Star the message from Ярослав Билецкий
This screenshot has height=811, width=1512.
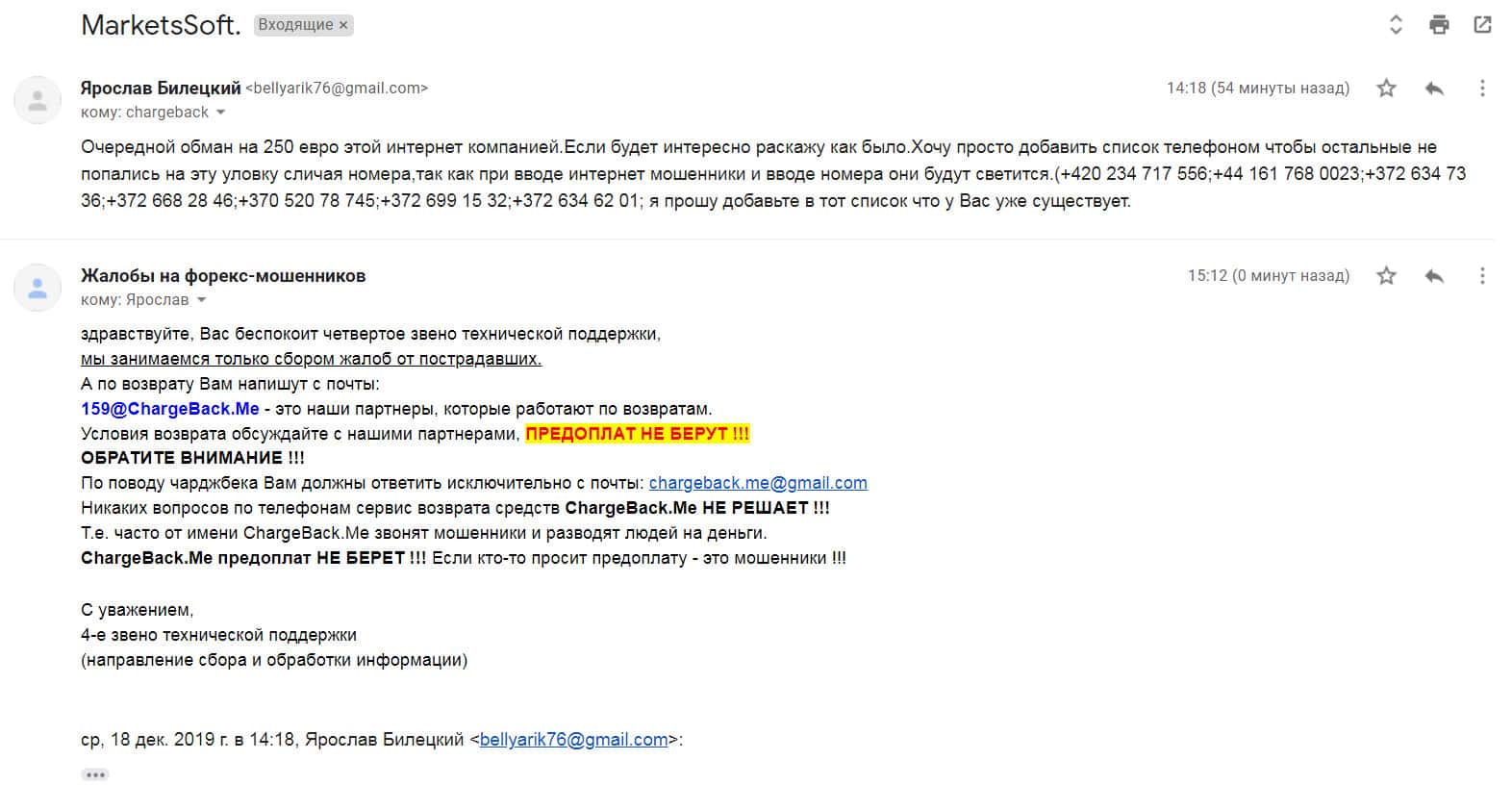(1386, 89)
